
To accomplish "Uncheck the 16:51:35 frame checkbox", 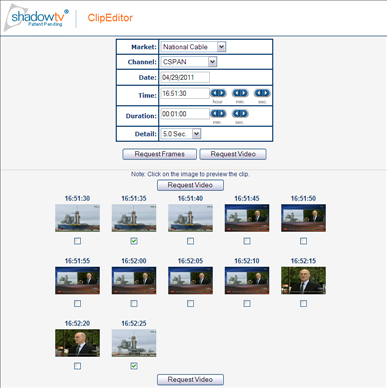I will (134, 241).
